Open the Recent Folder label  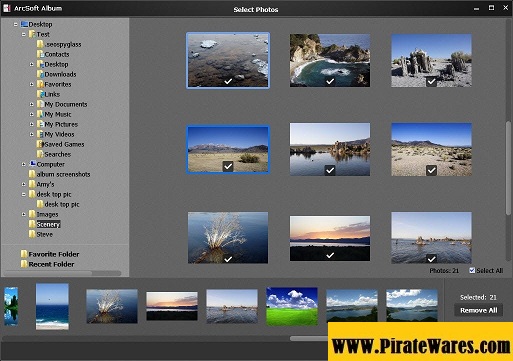tap(51, 264)
